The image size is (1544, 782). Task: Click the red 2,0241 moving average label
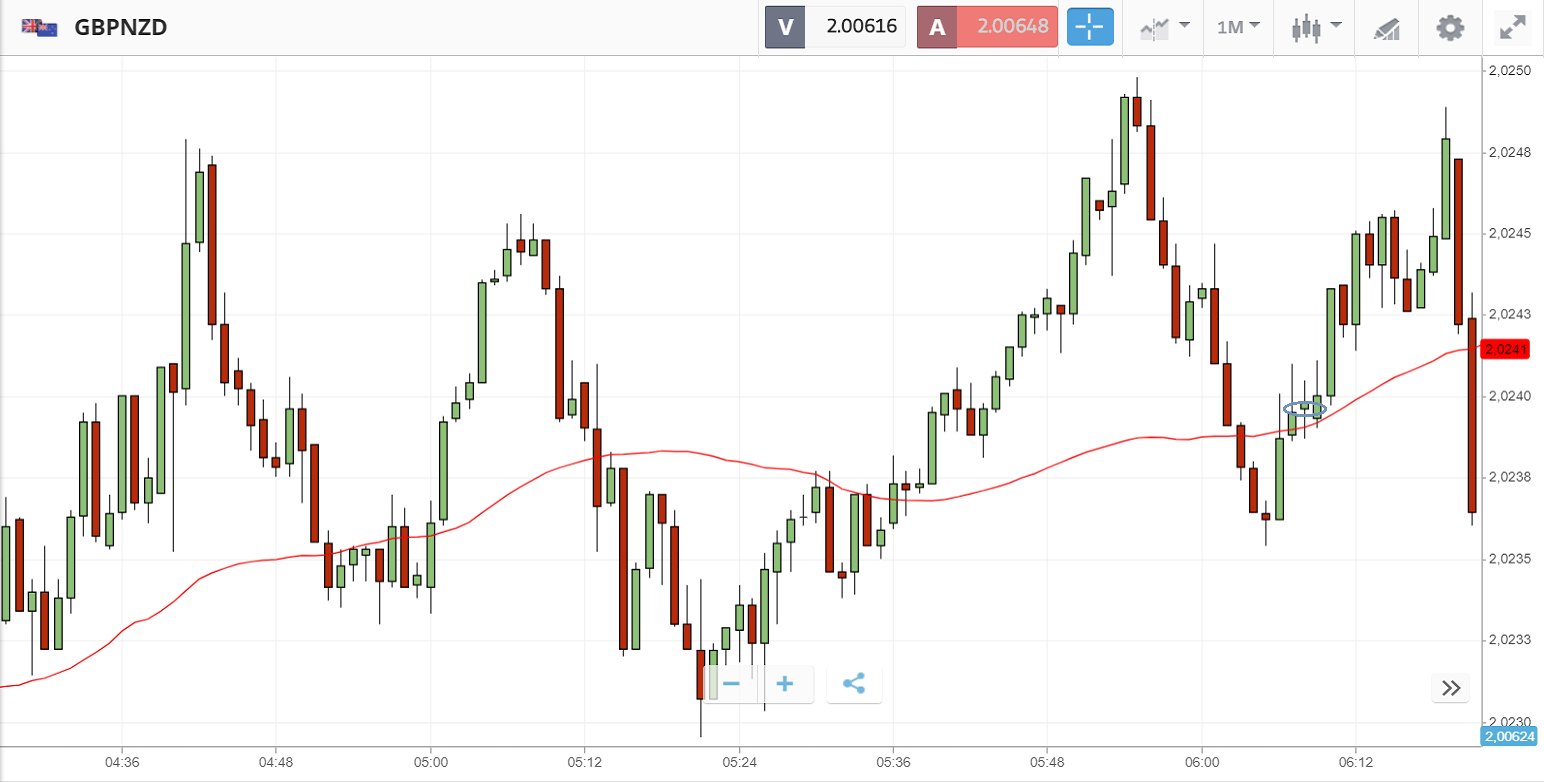coord(1506,349)
